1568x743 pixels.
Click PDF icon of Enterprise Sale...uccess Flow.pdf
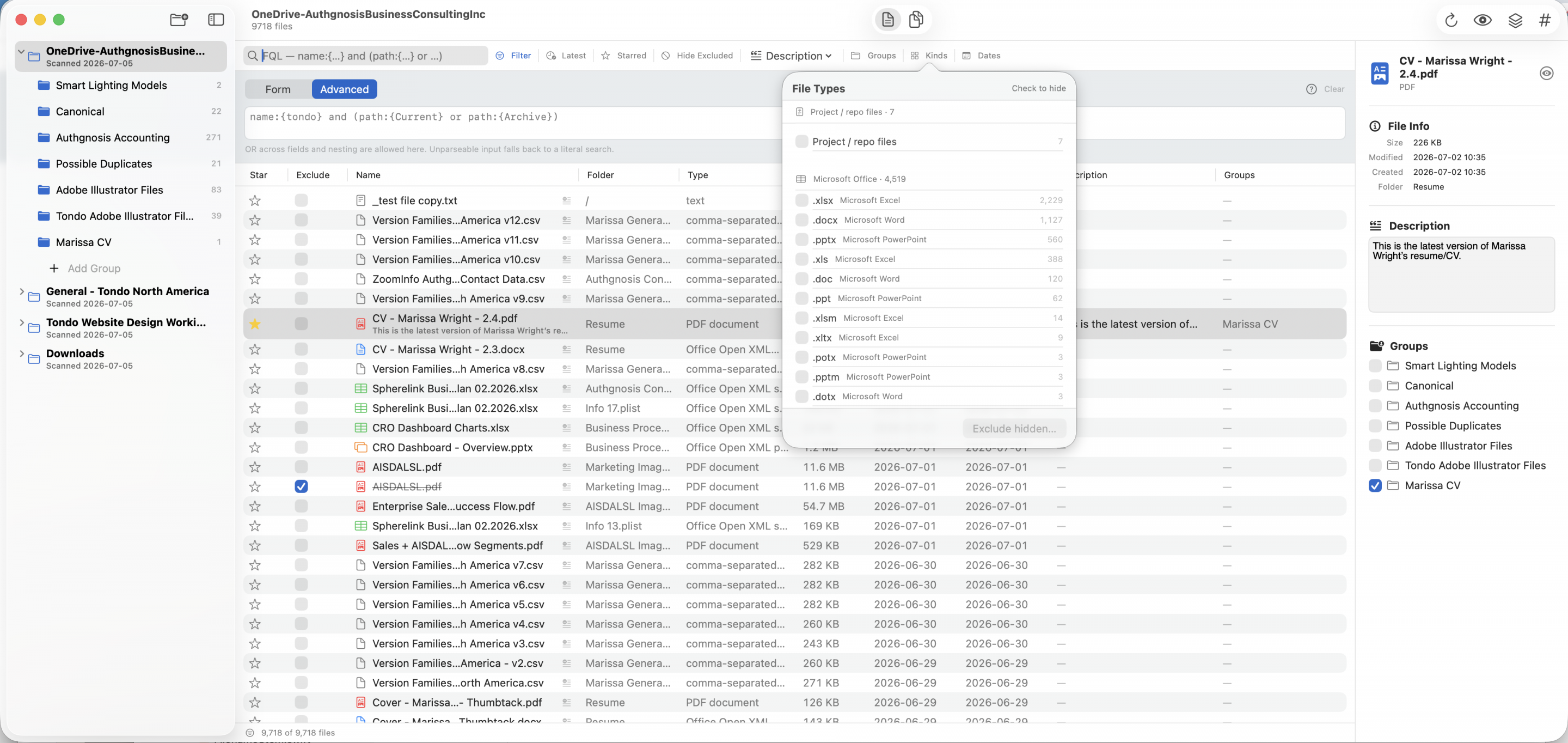(x=360, y=506)
